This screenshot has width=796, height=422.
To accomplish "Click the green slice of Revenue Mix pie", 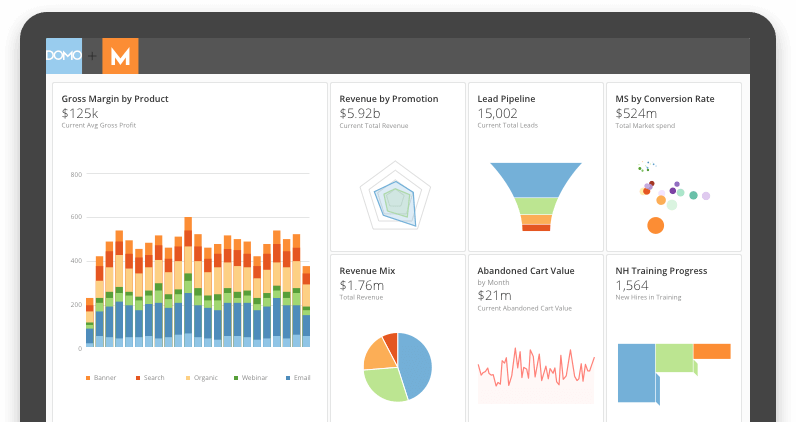I will click(x=384, y=384).
